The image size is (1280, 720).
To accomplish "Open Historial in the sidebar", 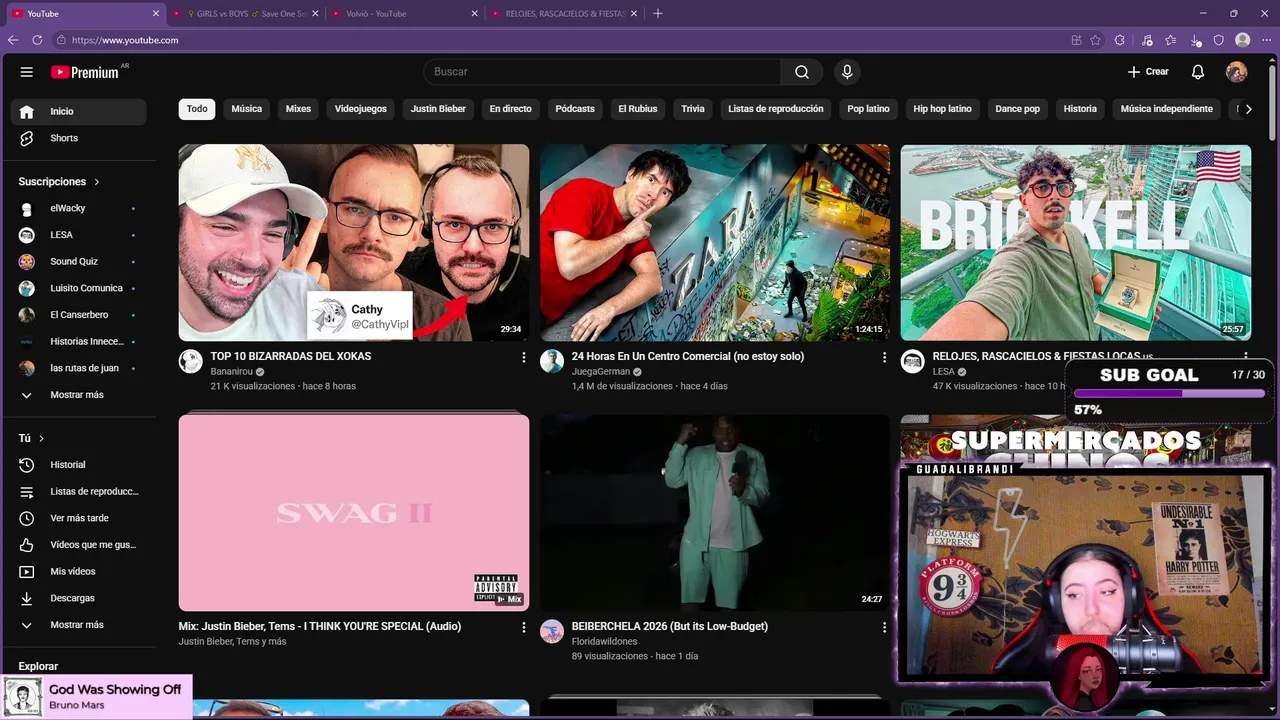I will 78,465.
